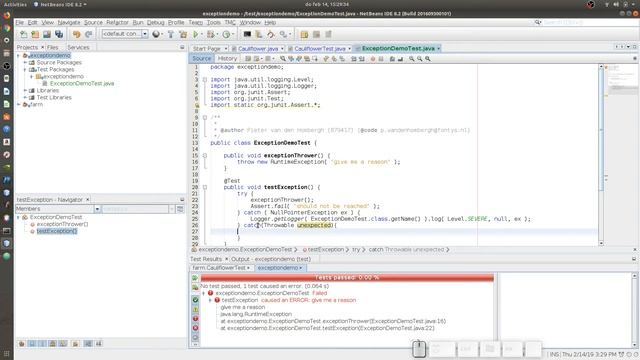Screen dimensions: 640x360
Task: Open the File menu
Action: (x=20, y=22)
